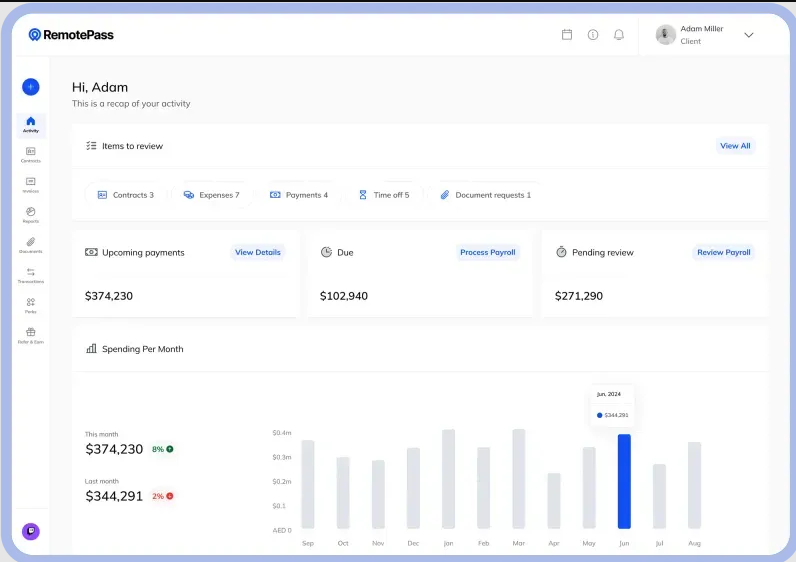Screen dimensions: 796x562
Task: Open the Perks section
Action: [31, 304]
